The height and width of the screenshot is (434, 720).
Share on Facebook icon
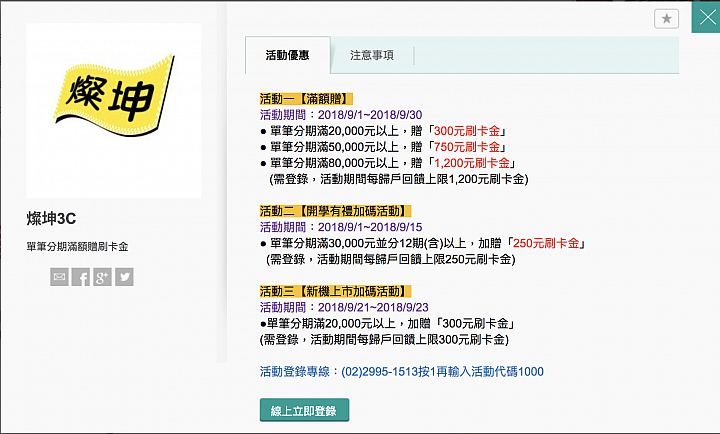[x=81, y=277]
